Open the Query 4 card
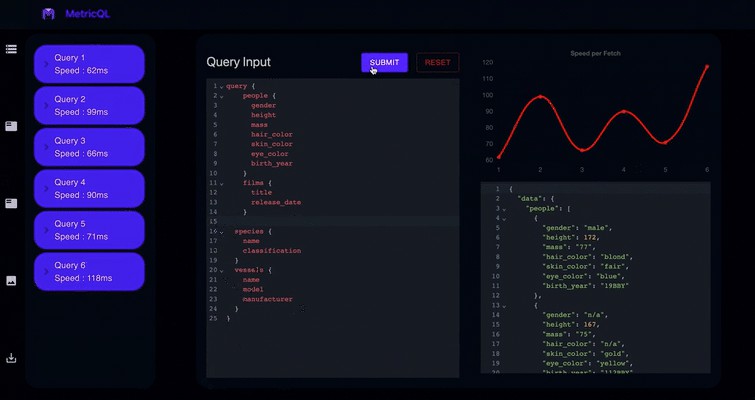This screenshot has width=755, height=400. click(90, 189)
